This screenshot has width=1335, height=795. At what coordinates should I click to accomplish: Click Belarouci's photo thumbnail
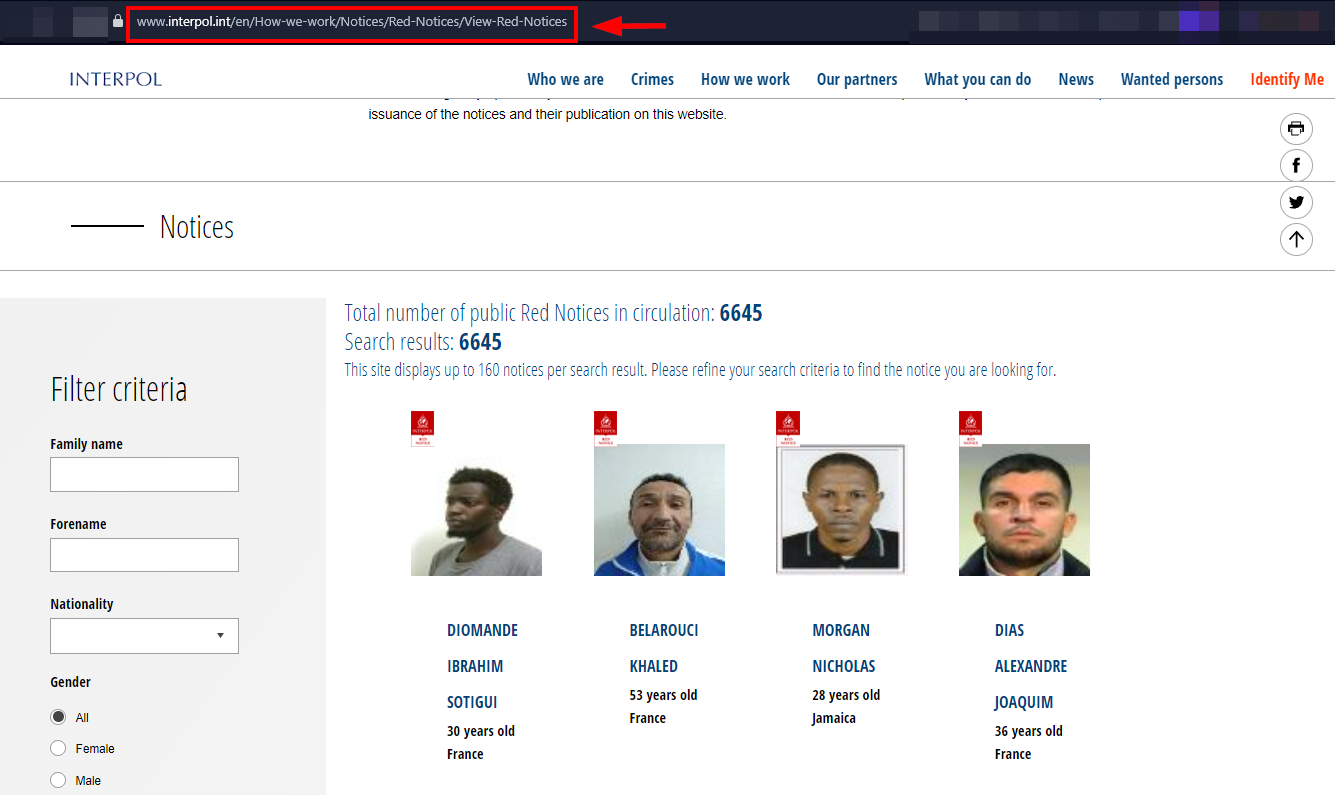pos(659,510)
